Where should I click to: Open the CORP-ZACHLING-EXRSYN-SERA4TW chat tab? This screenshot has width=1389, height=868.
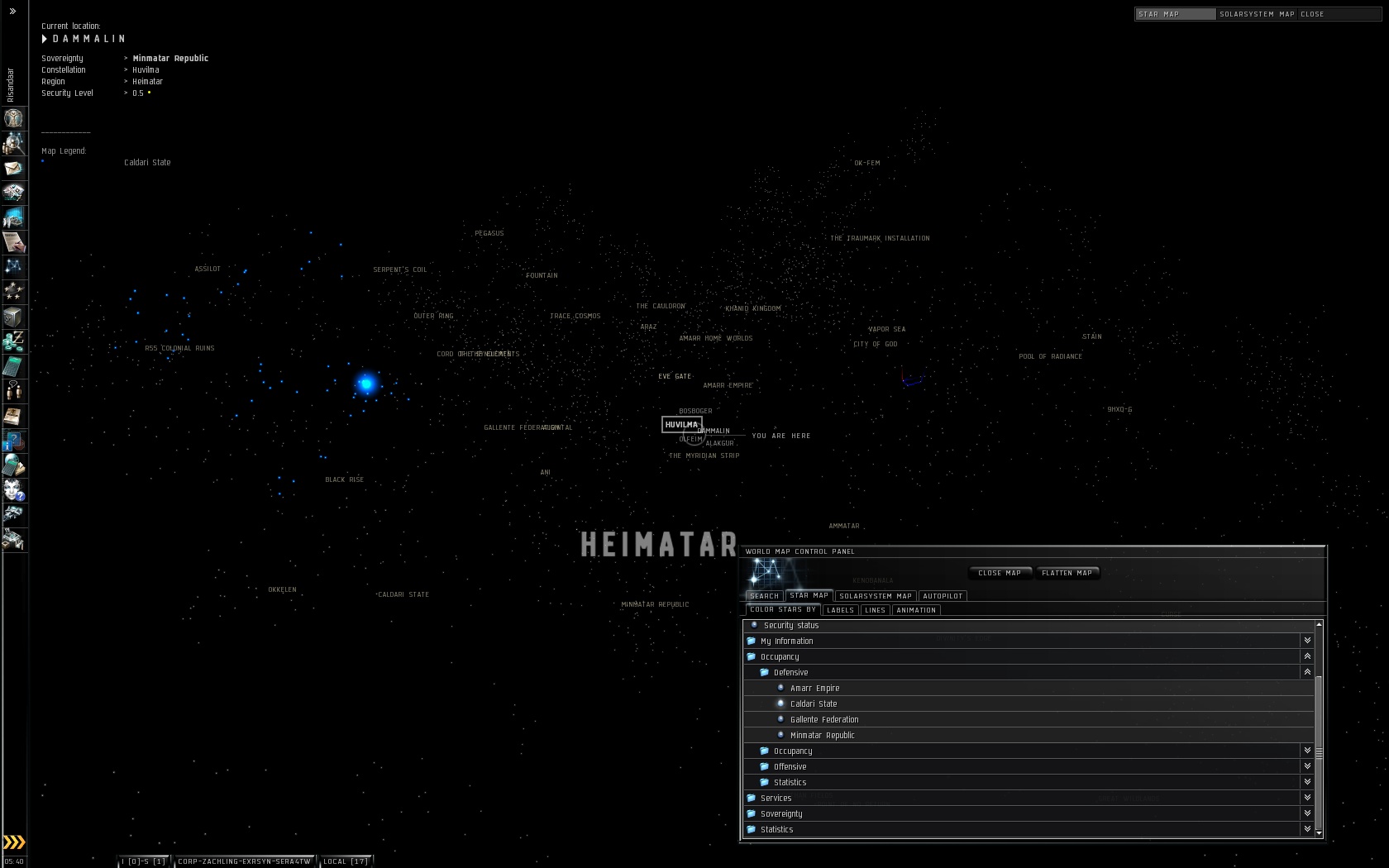click(244, 861)
